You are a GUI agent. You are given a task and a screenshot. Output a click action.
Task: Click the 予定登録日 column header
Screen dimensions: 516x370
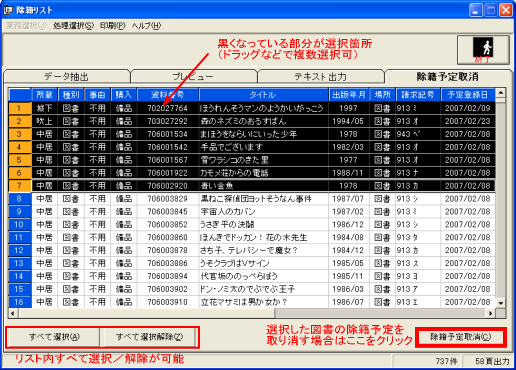pyautogui.click(x=468, y=95)
